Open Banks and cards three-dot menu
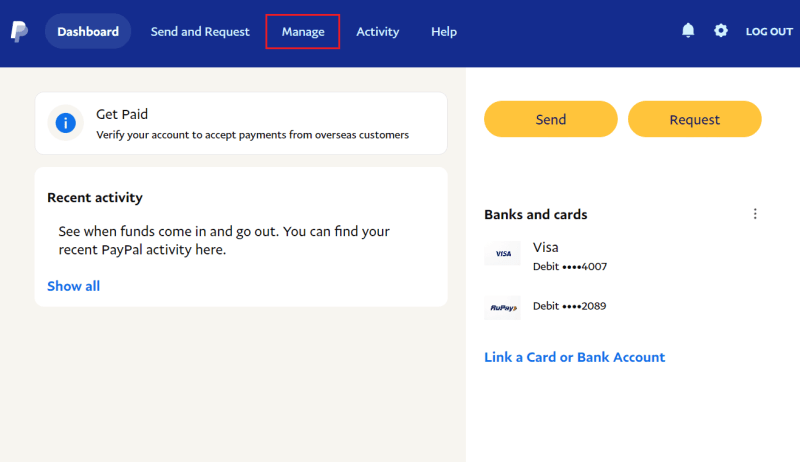The height and width of the screenshot is (462, 800). click(x=755, y=214)
